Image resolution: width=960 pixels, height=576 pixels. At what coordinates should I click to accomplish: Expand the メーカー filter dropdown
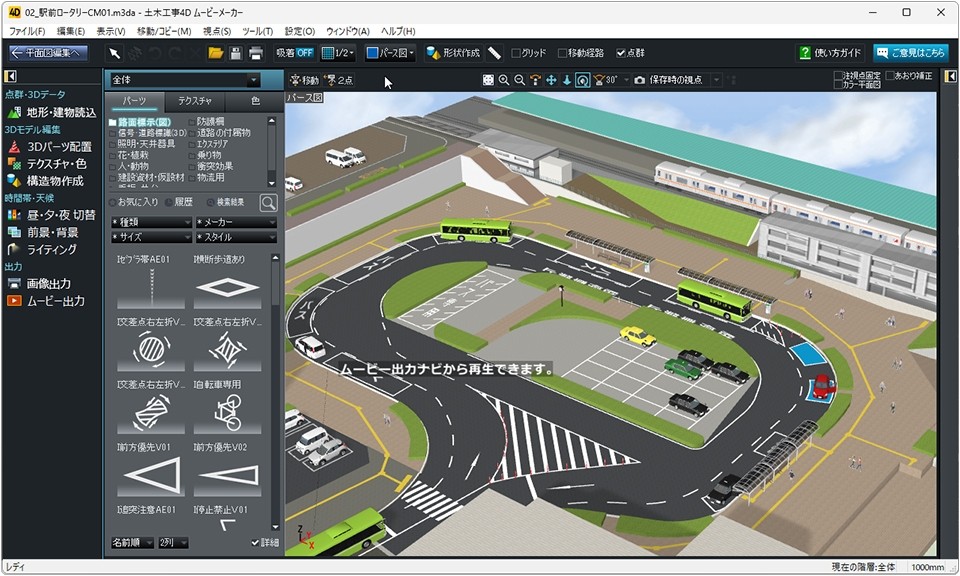[235, 221]
